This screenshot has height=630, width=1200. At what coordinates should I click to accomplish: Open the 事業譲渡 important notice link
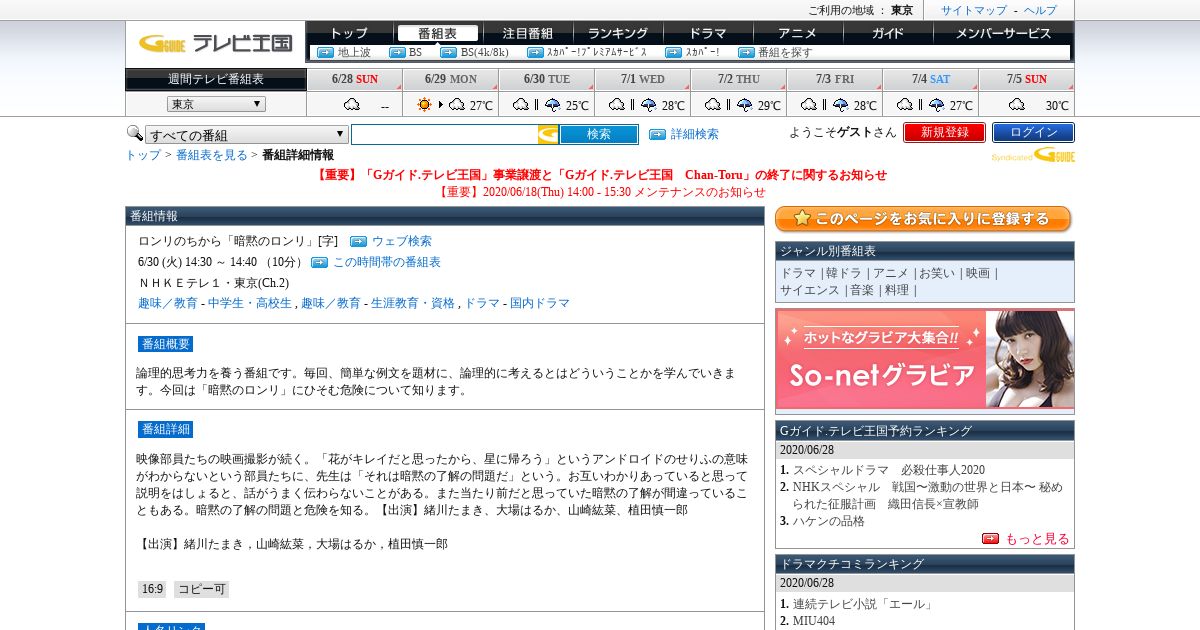[601, 174]
